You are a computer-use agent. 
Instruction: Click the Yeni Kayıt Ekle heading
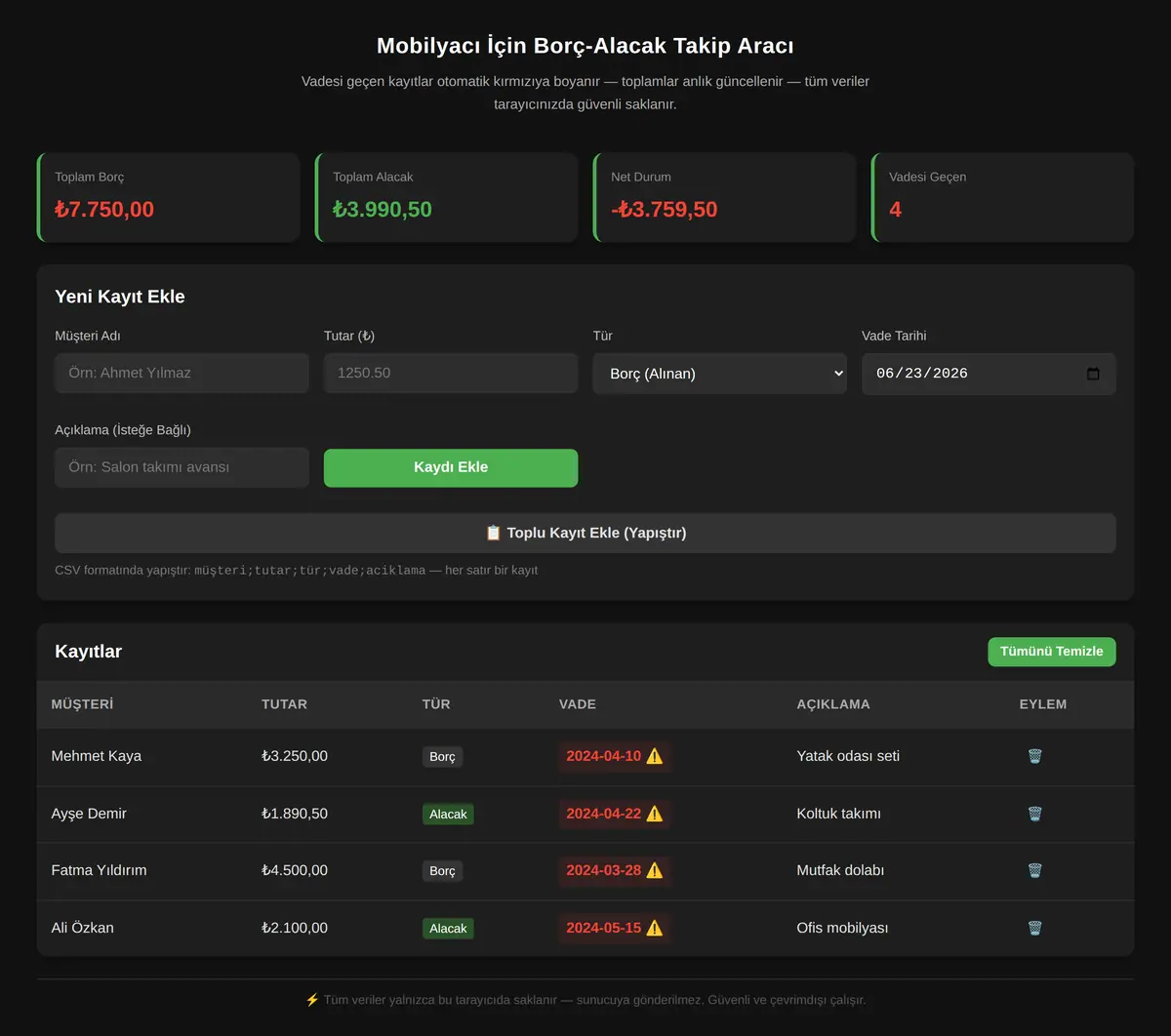pyautogui.click(x=119, y=297)
